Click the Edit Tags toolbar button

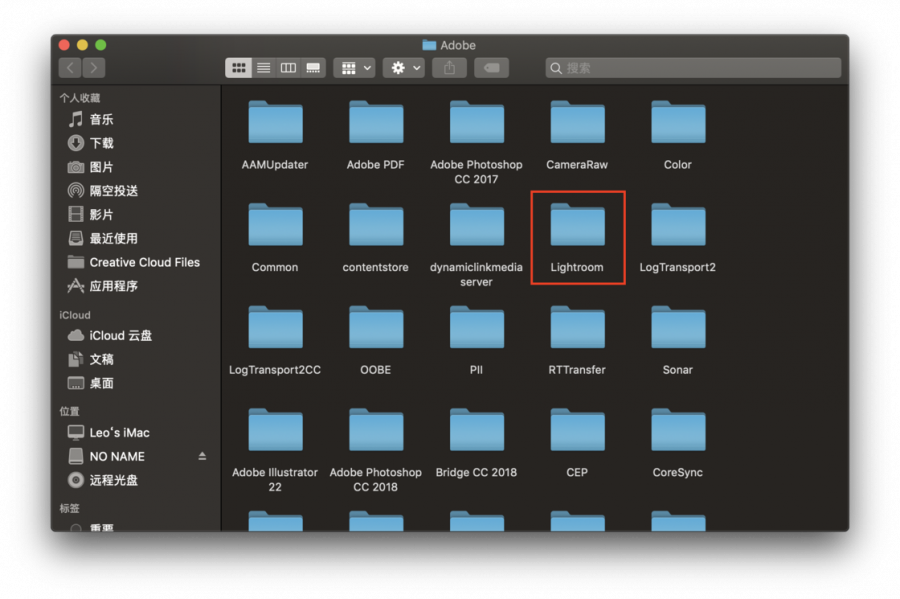pyautogui.click(x=491, y=68)
